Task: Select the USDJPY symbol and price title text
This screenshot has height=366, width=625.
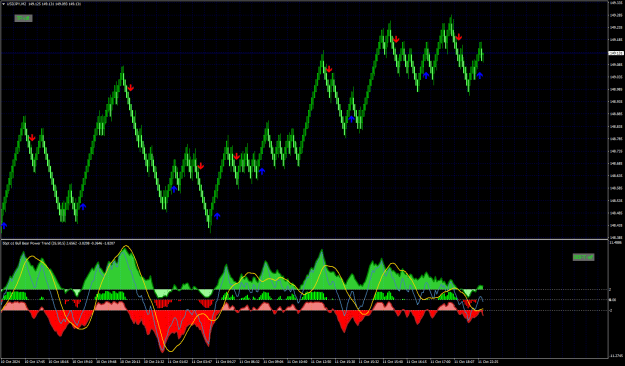Action: (43, 4)
